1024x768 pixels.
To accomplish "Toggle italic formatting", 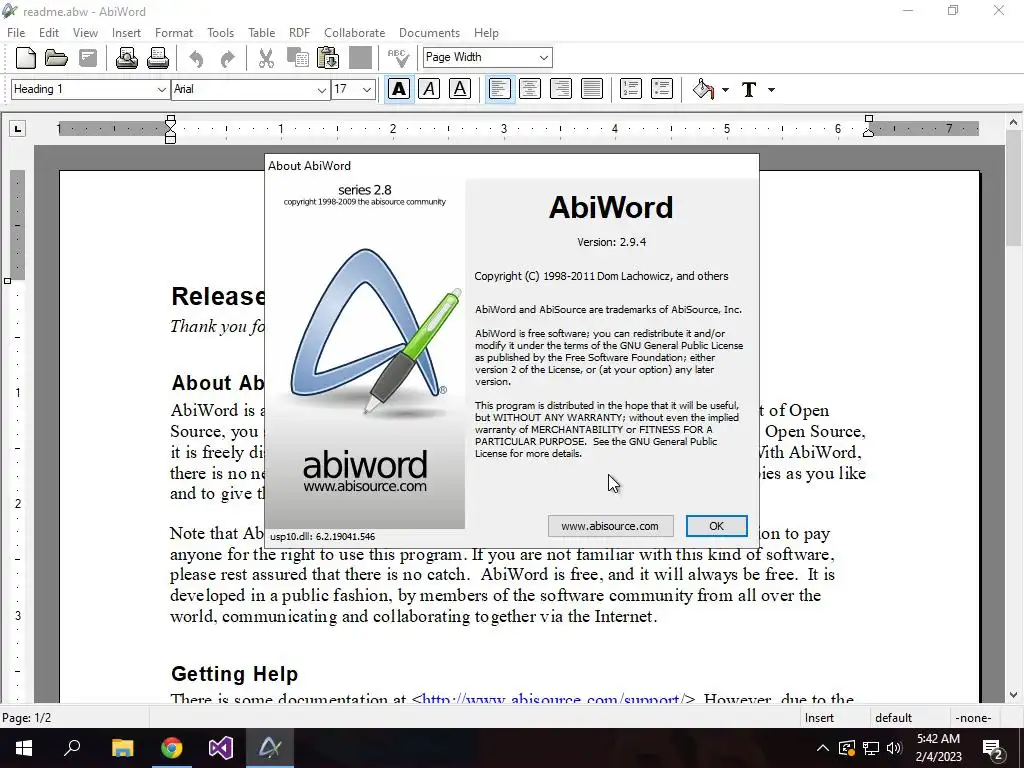I will (x=429, y=89).
